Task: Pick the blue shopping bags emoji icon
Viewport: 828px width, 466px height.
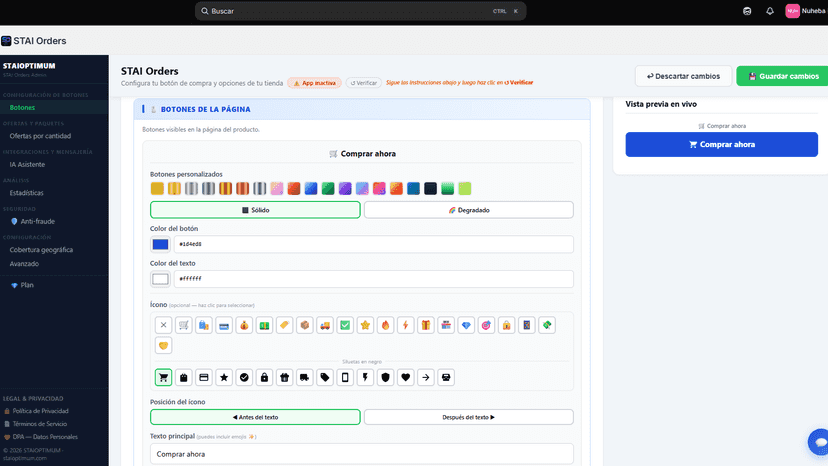Action: coord(204,325)
